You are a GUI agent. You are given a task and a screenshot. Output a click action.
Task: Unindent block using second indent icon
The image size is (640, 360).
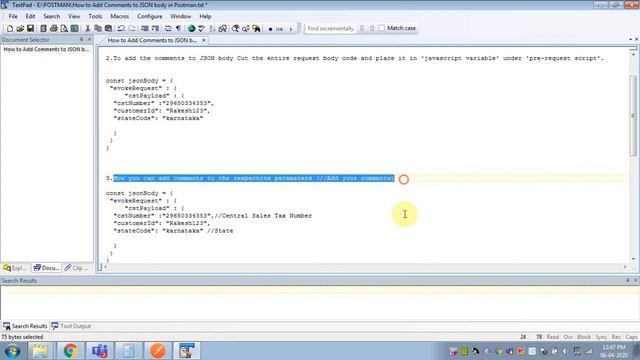[x=155, y=29]
